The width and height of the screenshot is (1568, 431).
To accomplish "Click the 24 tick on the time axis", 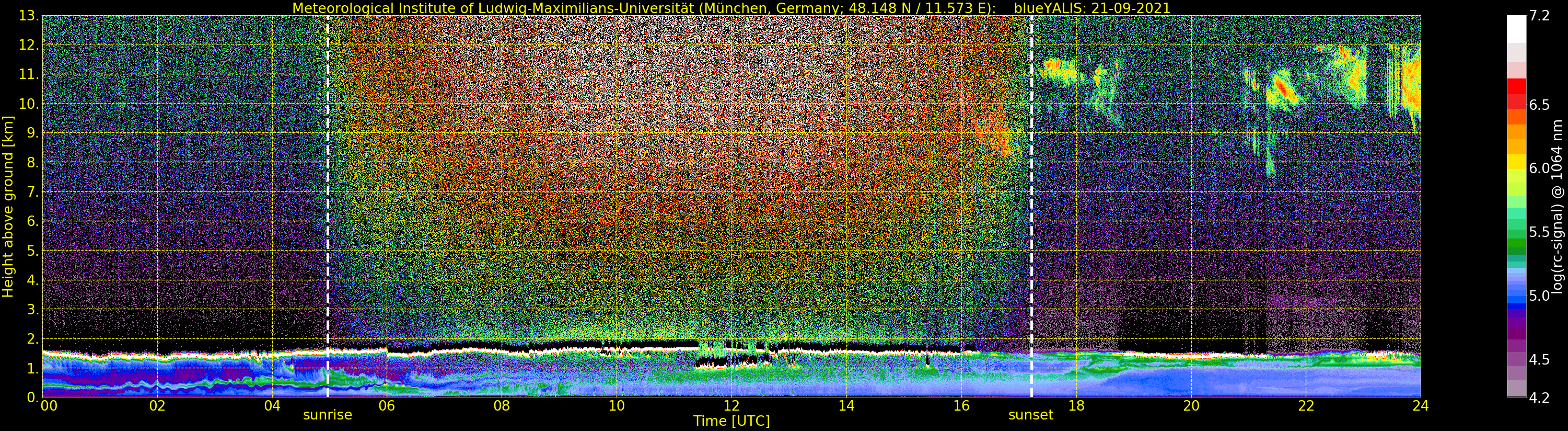I will (x=1420, y=406).
